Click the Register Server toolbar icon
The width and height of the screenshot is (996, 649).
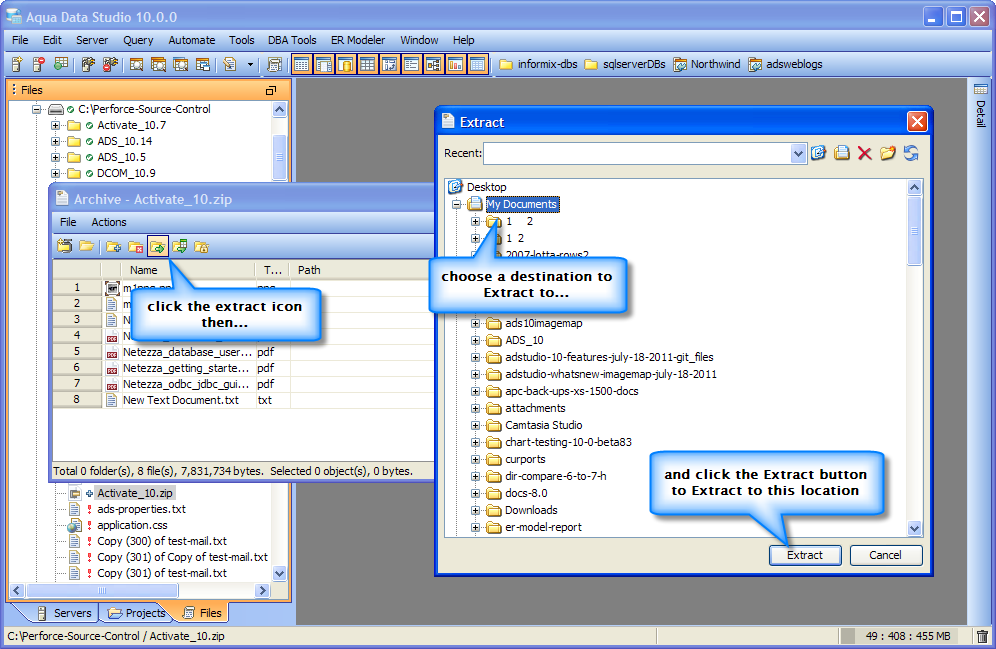click(17, 64)
